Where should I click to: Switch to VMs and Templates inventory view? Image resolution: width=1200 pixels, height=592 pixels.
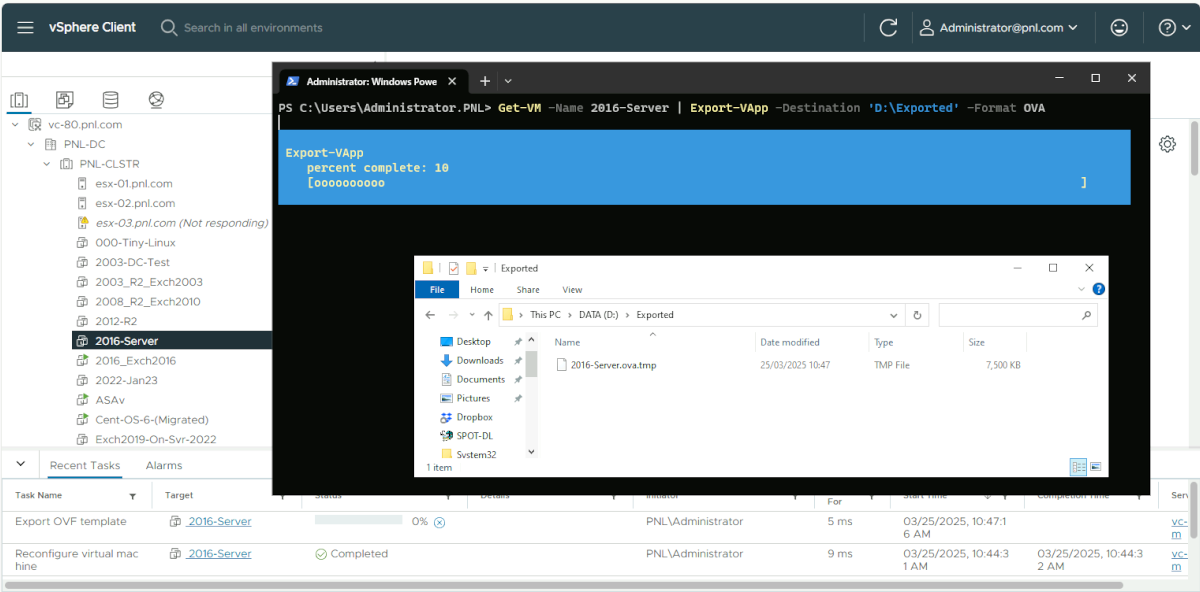(x=65, y=100)
